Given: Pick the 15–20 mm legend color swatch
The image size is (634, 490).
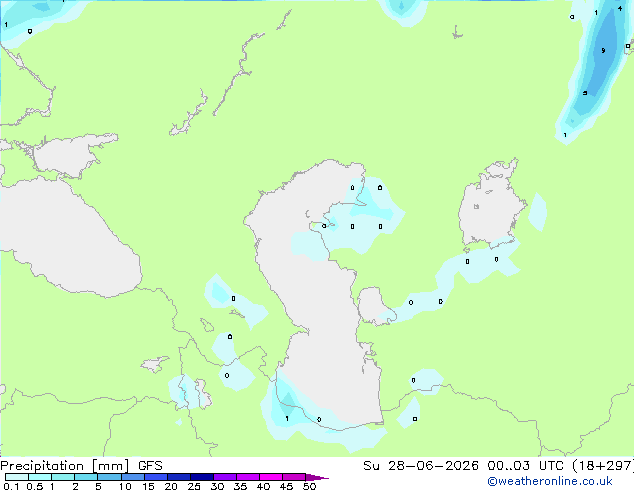Looking at the screenshot, I should (156, 477).
